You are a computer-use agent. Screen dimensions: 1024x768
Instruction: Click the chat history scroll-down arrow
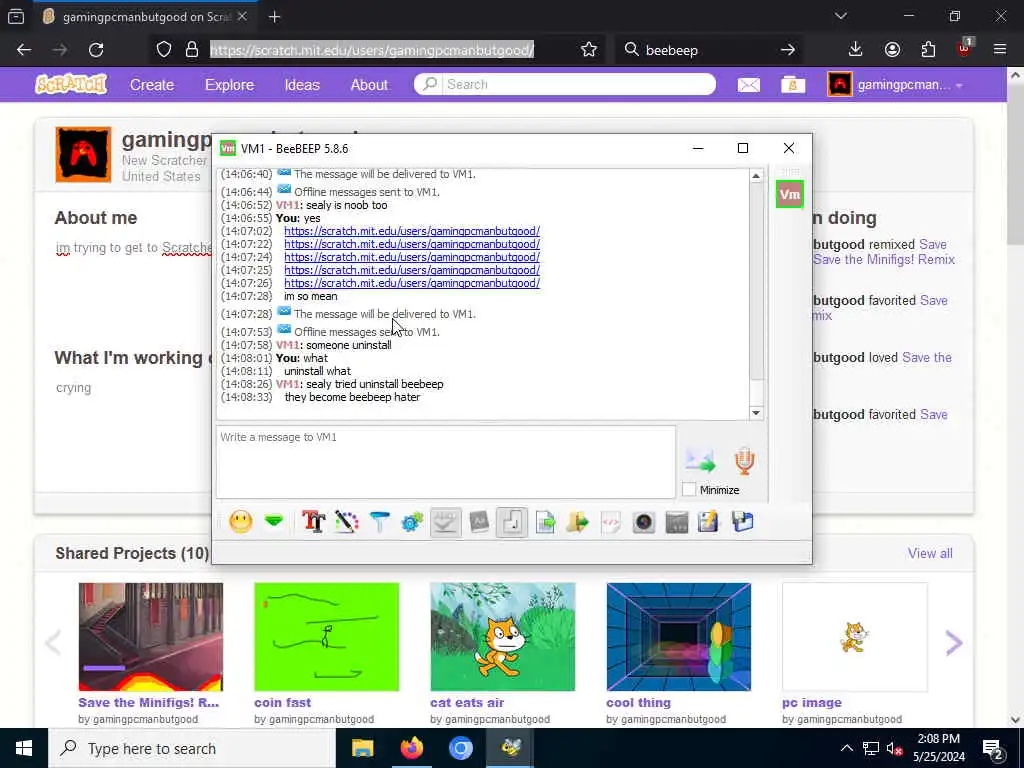tap(756, 413)
